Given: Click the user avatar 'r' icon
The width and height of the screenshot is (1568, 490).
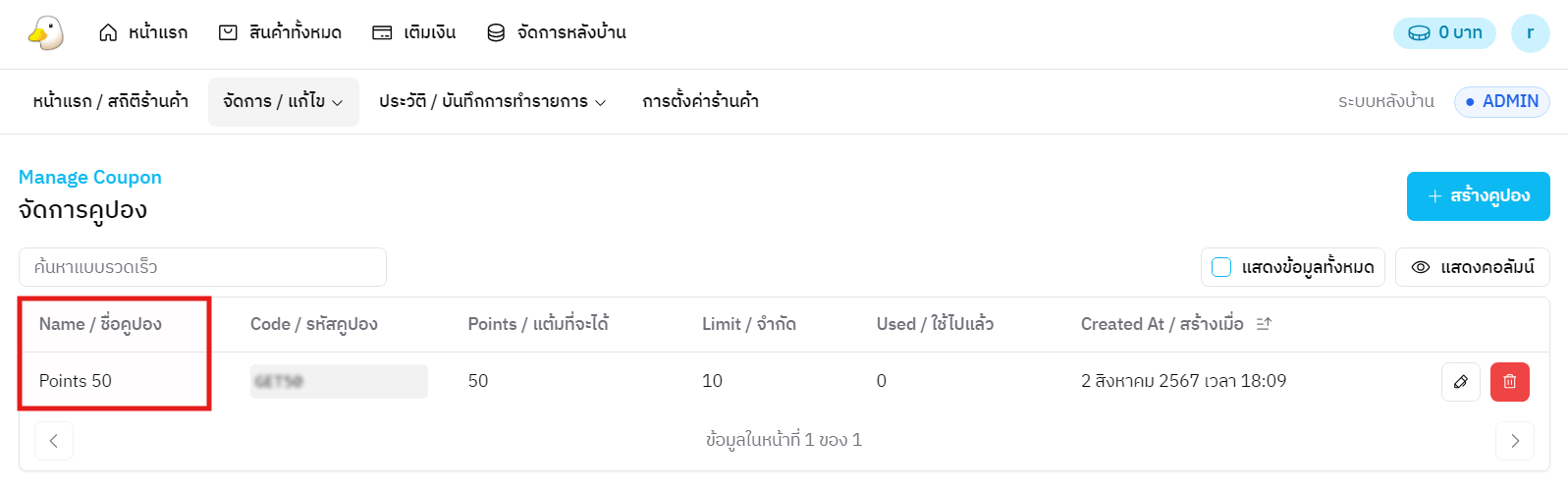Looking at the screenshot, I should 1530,33.
